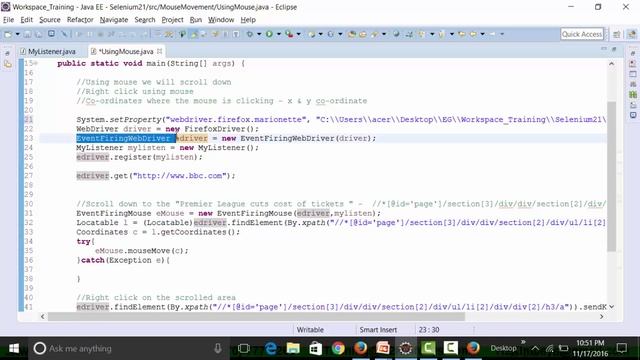Open the New wizard dropdown arrow
Viewport: 640px width, 360px height.
17,34
